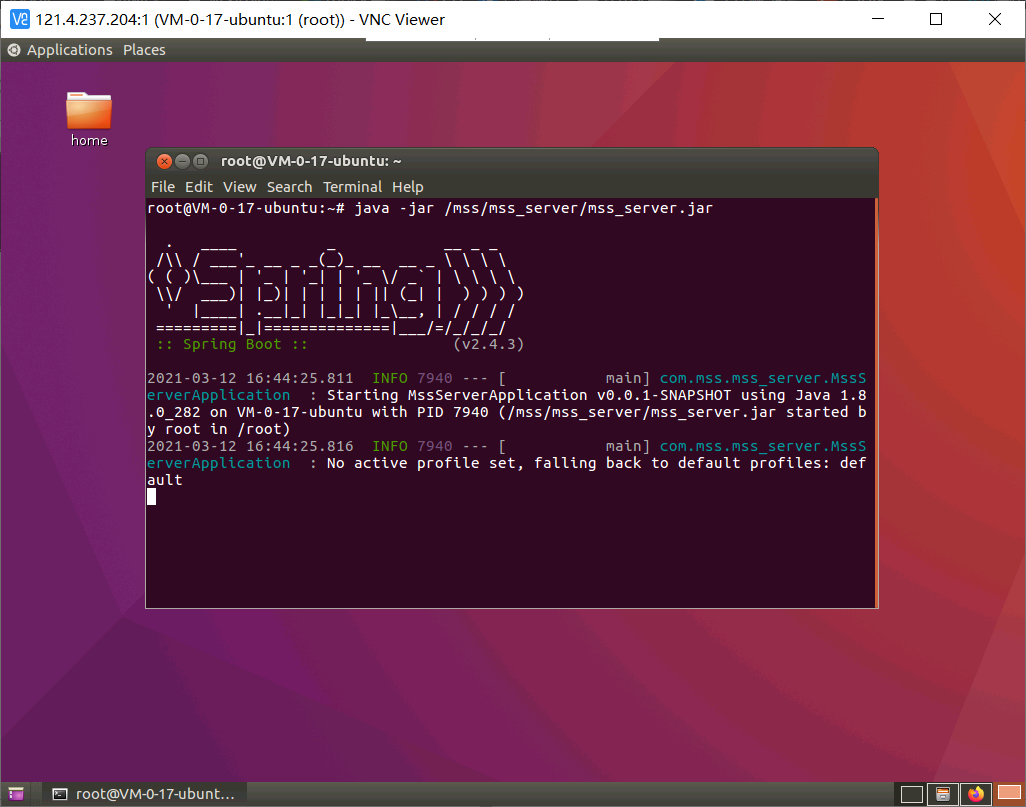Click the show desktop icon in bottom panel
Screen dimensions: 1026x807
[16, 794]
